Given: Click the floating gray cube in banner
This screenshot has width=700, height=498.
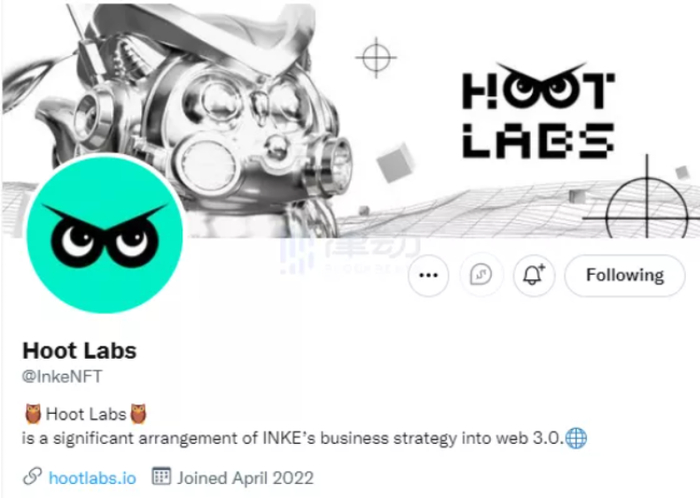Looking at the screenshot, I should click(x=396, y=162).
